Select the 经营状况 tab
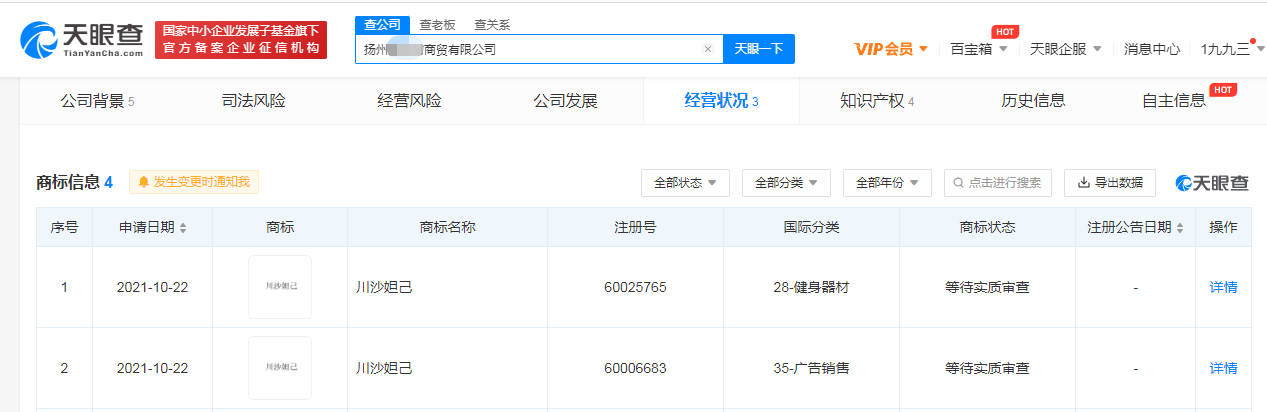The width and height of the screenshot is (1267, 412). tap(721, 101)
